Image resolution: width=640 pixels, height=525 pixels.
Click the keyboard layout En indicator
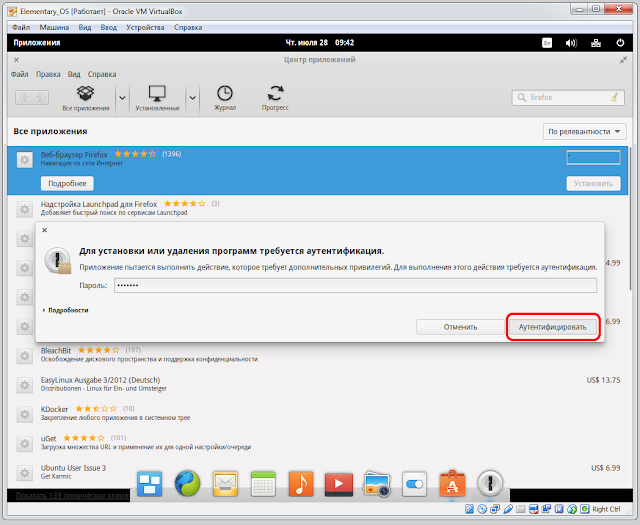tap(547, 43)
